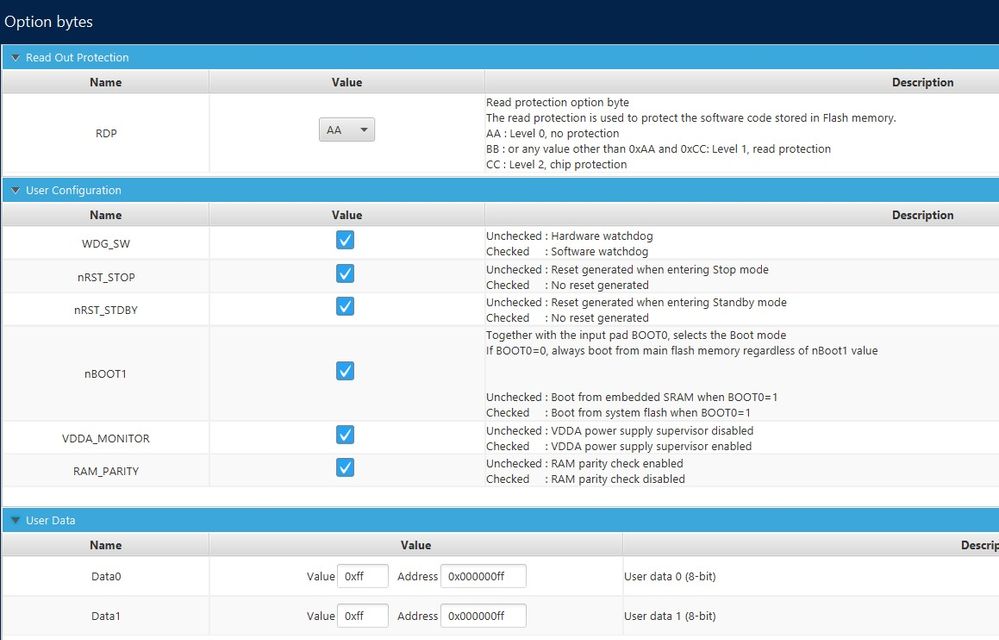Image resolution: width=999 pixels, height=640 pixels.
Task: Click the Value column header in User Data
Action: (x=416, y=545)
